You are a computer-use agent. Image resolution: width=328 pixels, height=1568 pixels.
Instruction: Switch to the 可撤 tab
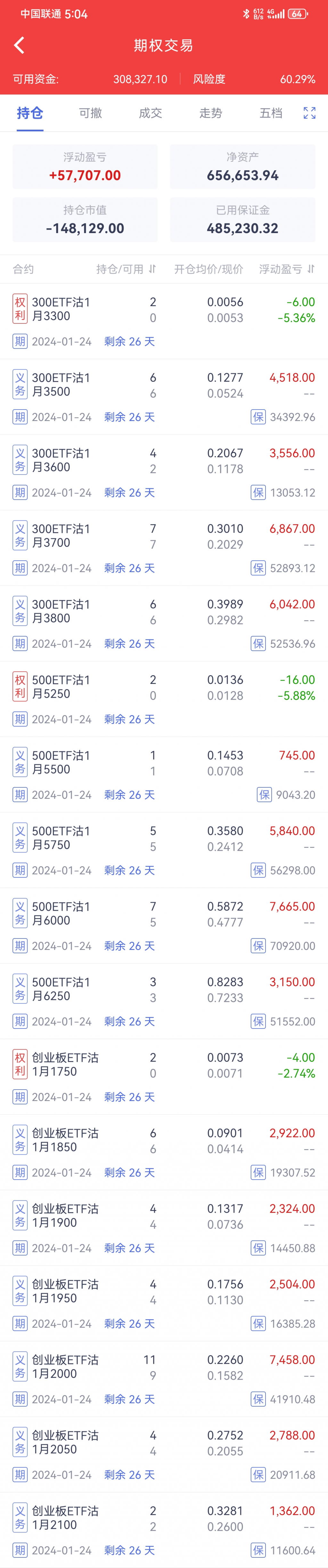tap(90, 113)
